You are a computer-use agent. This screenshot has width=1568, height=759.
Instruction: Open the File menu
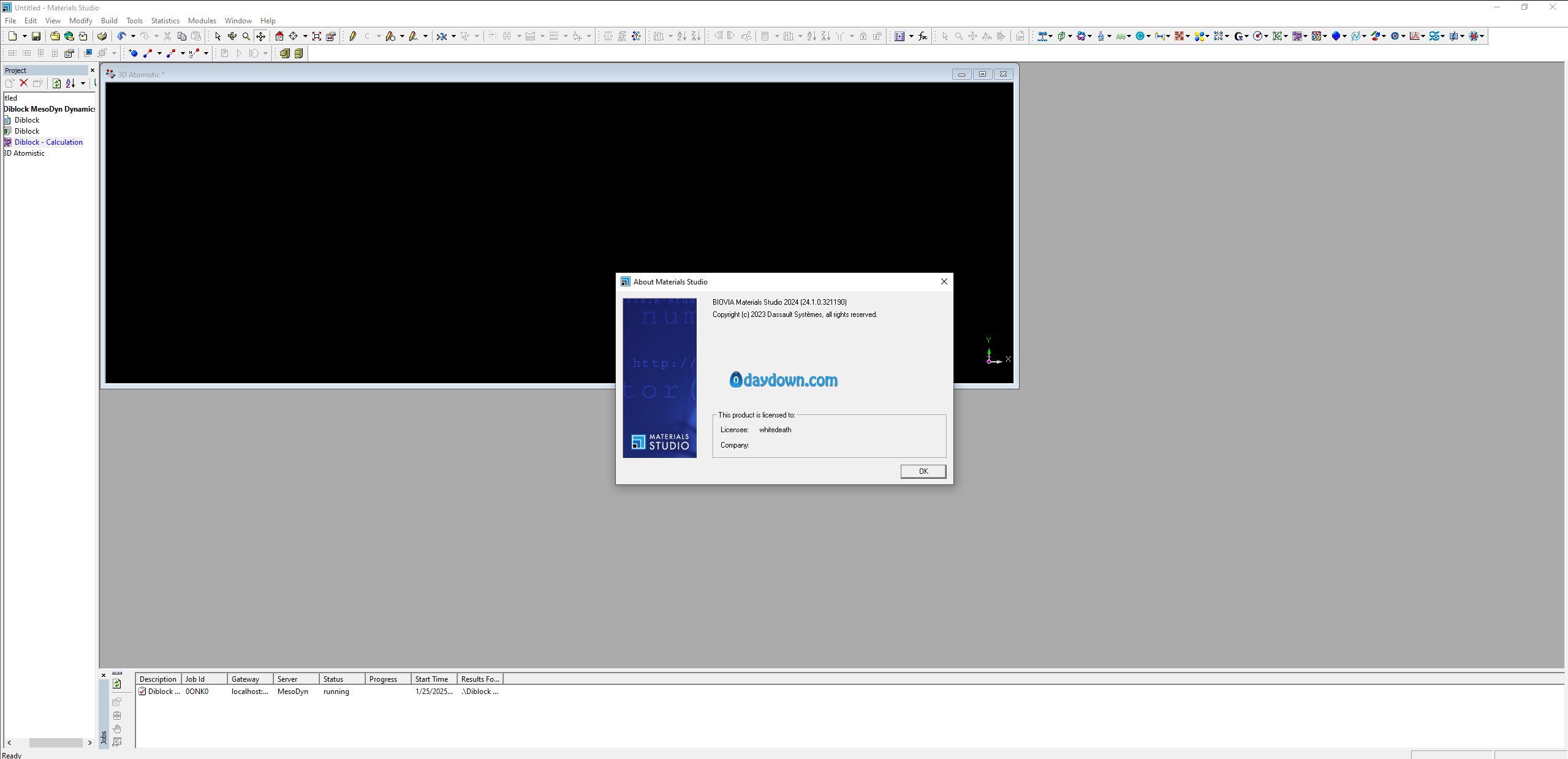click(10, 20)
